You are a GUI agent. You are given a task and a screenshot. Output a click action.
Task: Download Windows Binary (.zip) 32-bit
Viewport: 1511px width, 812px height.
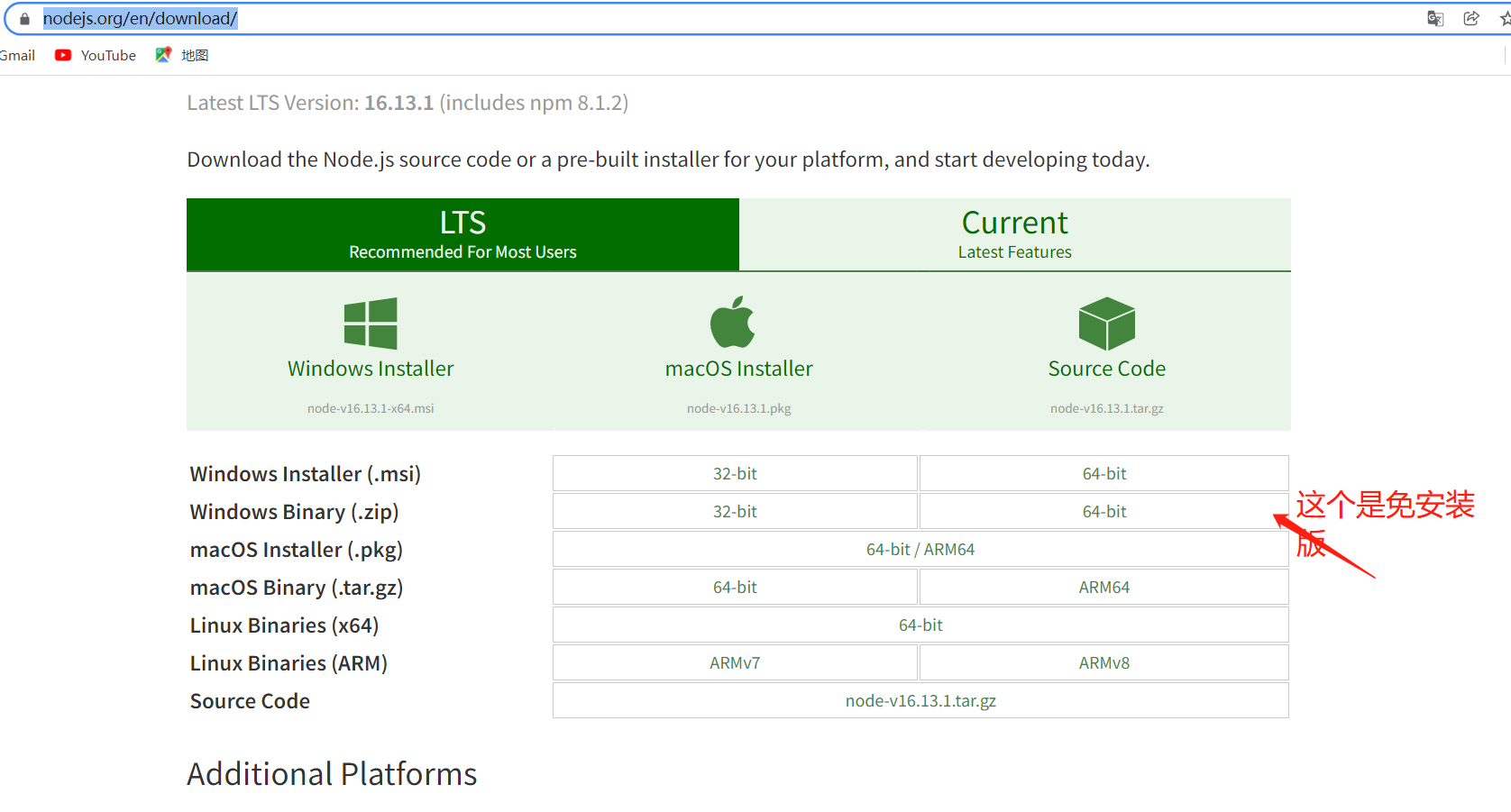[735, 511]
